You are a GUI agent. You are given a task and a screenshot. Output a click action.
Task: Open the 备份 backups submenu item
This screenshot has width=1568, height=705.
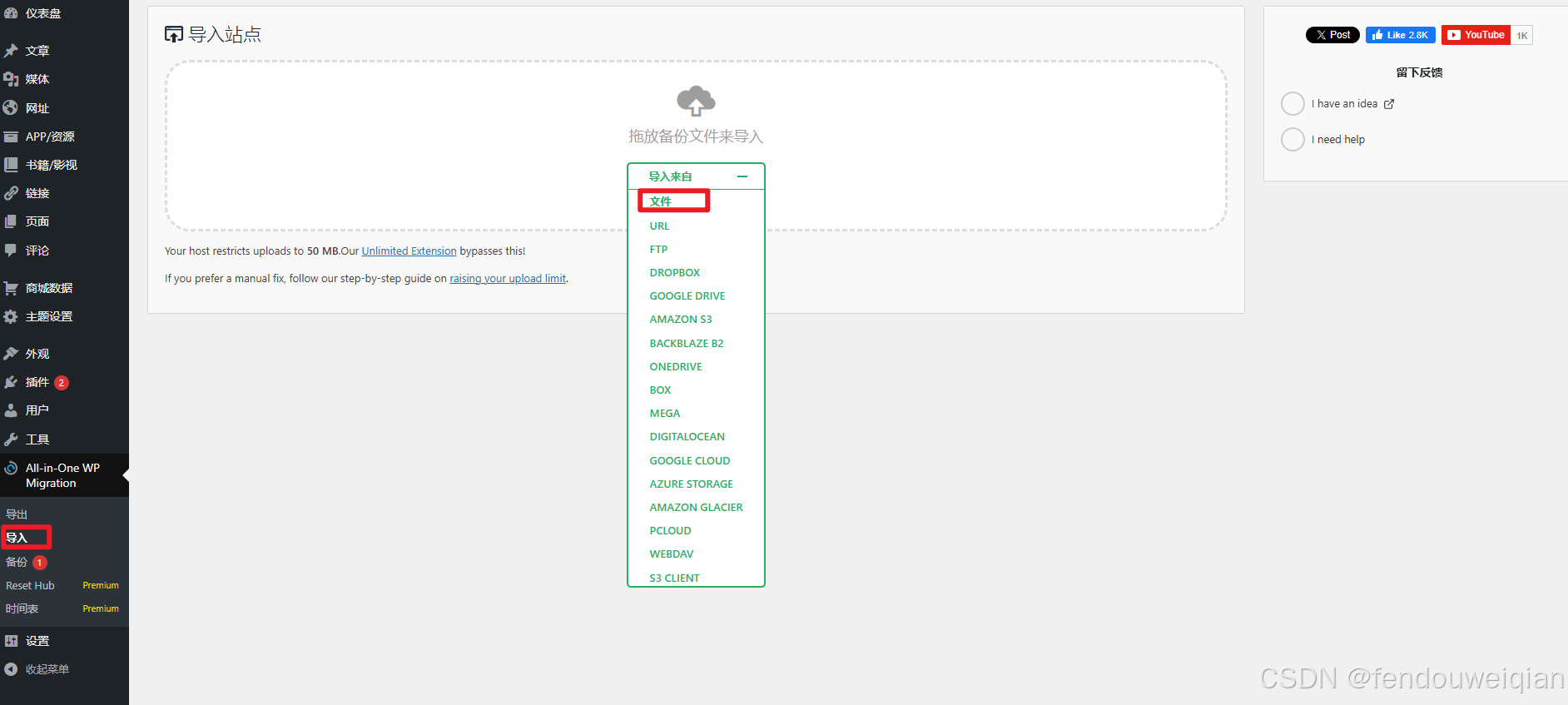point(17,563)
